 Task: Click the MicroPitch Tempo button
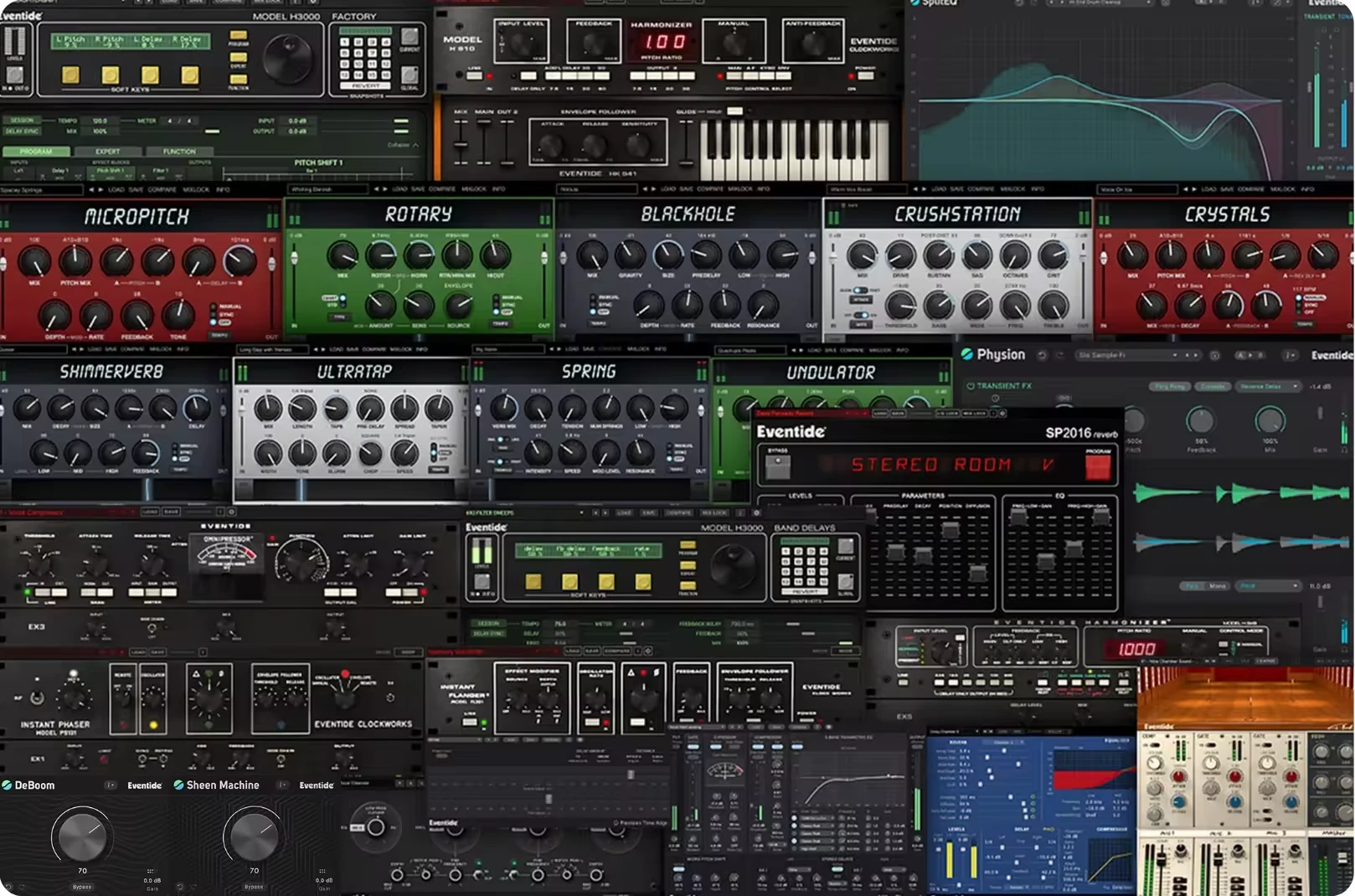[219, 334]
